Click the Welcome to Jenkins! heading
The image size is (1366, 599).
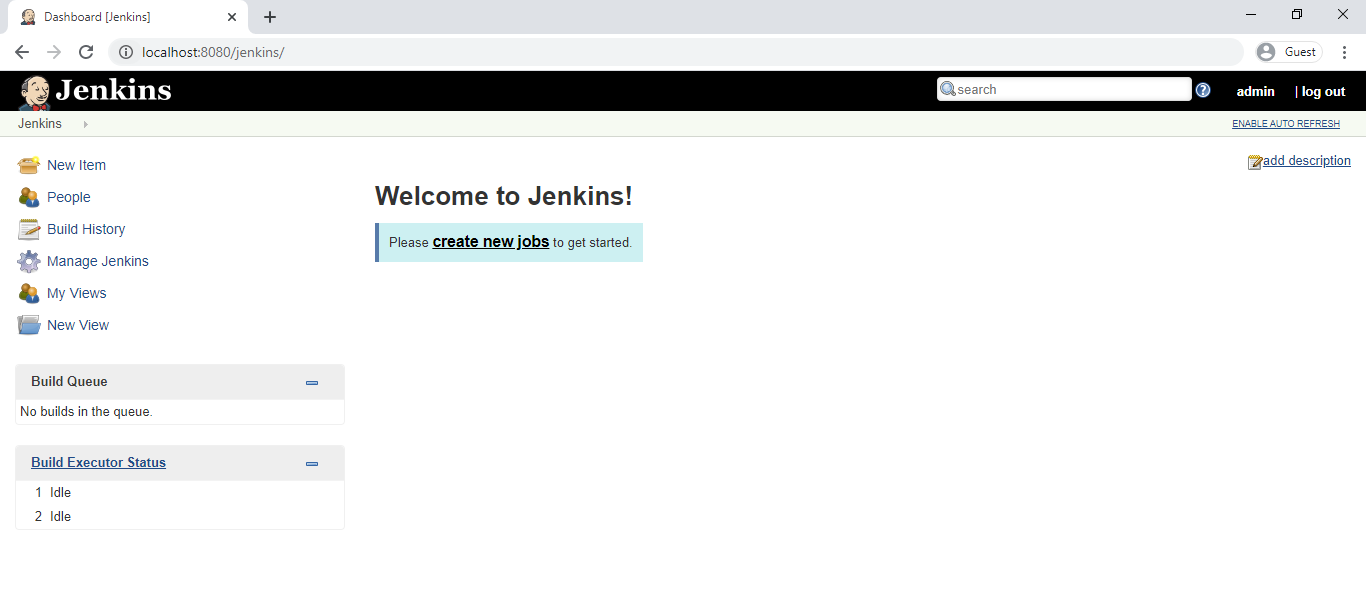pyautogui.click(x=504, y=196)
